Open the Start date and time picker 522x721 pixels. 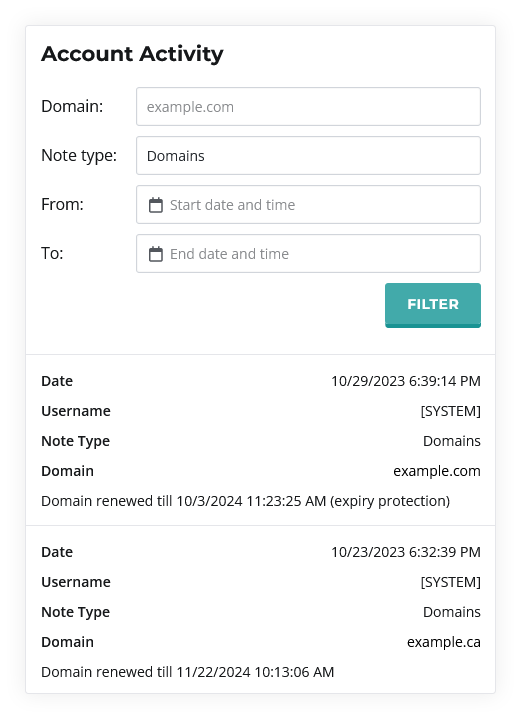308,205
